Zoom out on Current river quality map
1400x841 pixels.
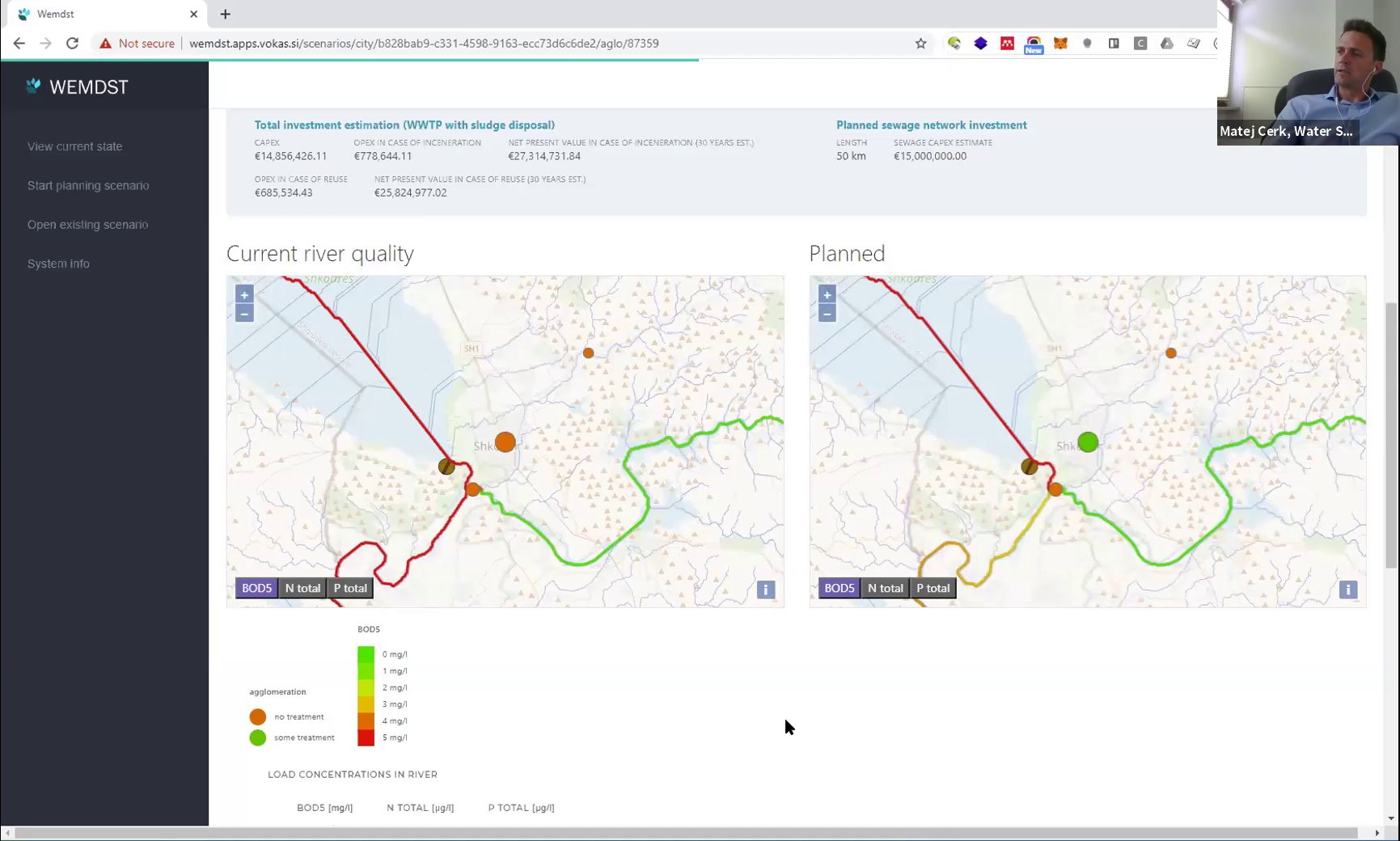pyautogui.click(x=244, y=313)
